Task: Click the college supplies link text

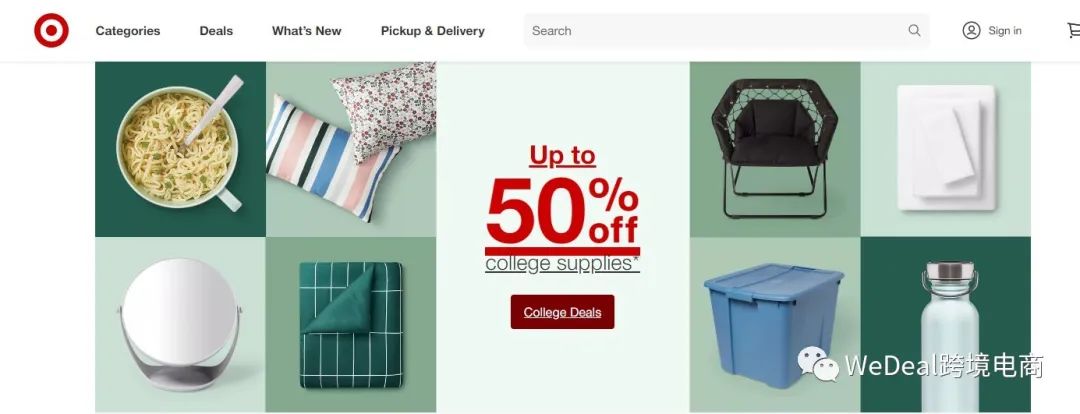Action: click(562, 264)
